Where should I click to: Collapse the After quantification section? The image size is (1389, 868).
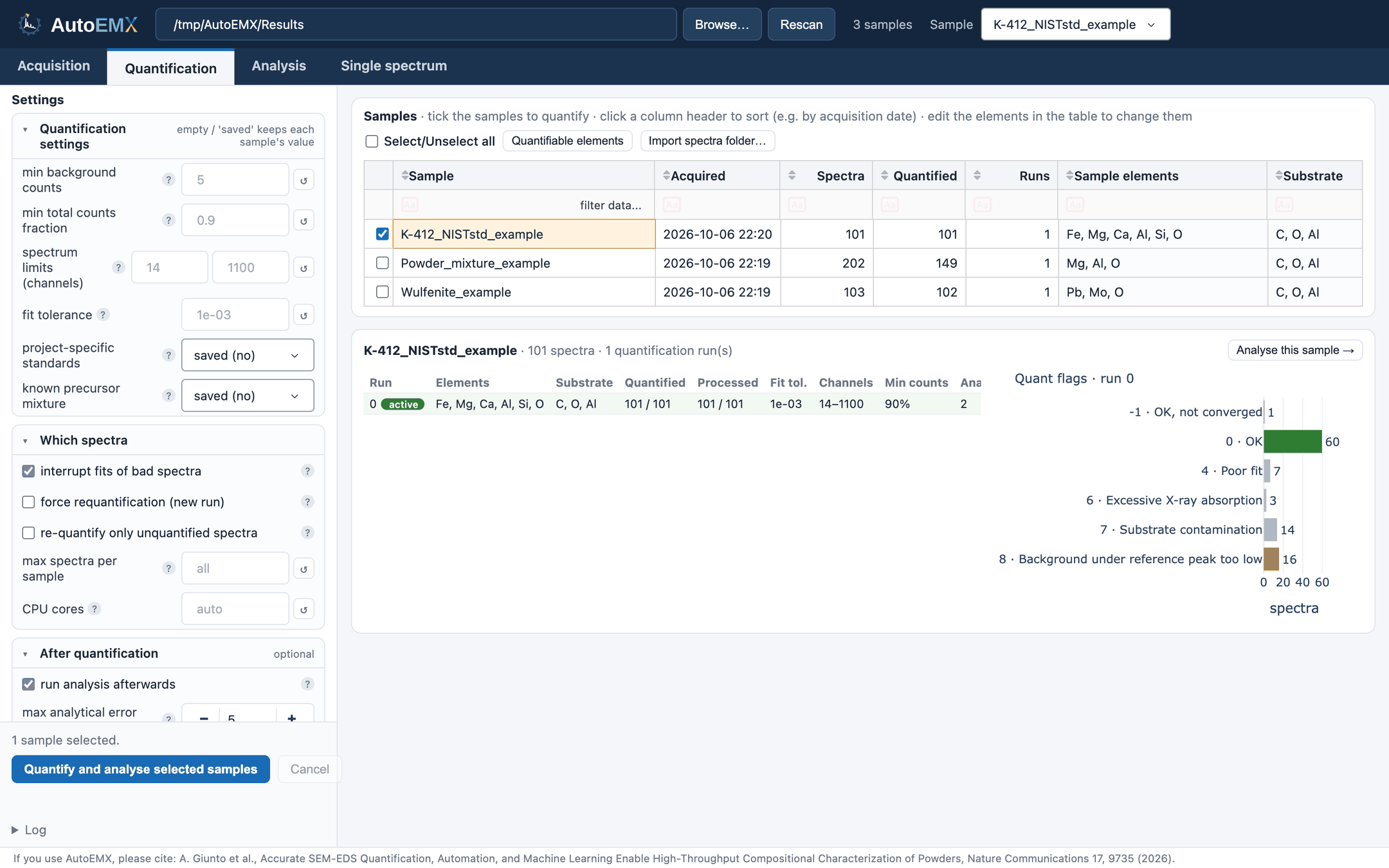pyautogui.click(x=25, y=654)
